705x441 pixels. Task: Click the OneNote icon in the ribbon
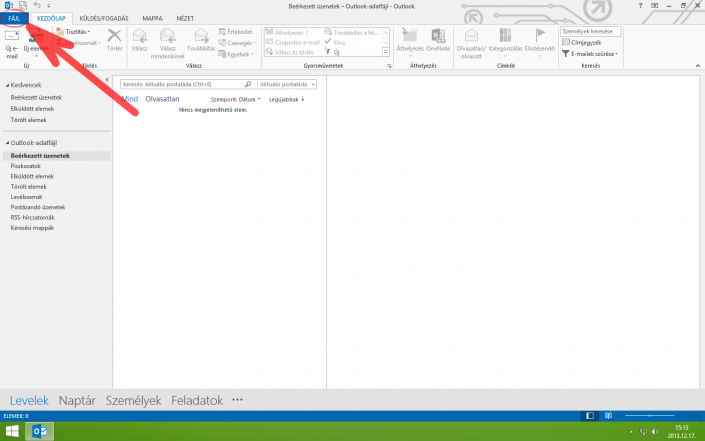[438, 36]
